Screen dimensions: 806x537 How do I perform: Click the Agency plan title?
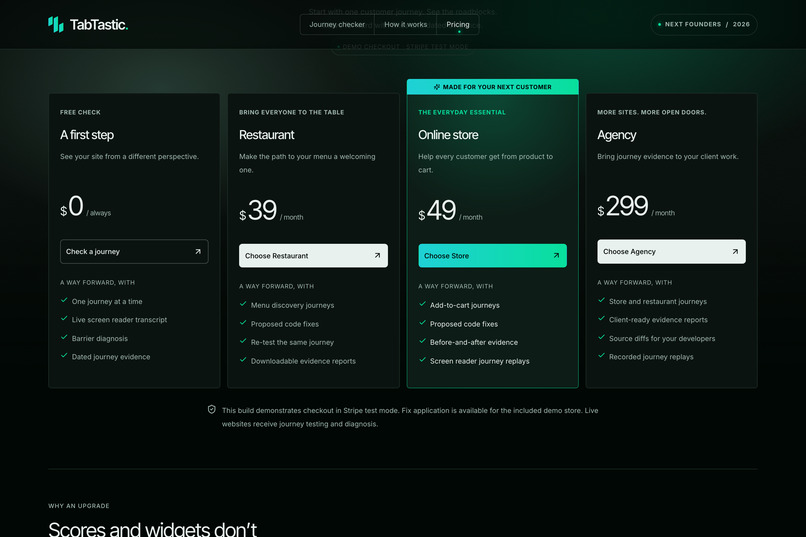pos(616,135)
